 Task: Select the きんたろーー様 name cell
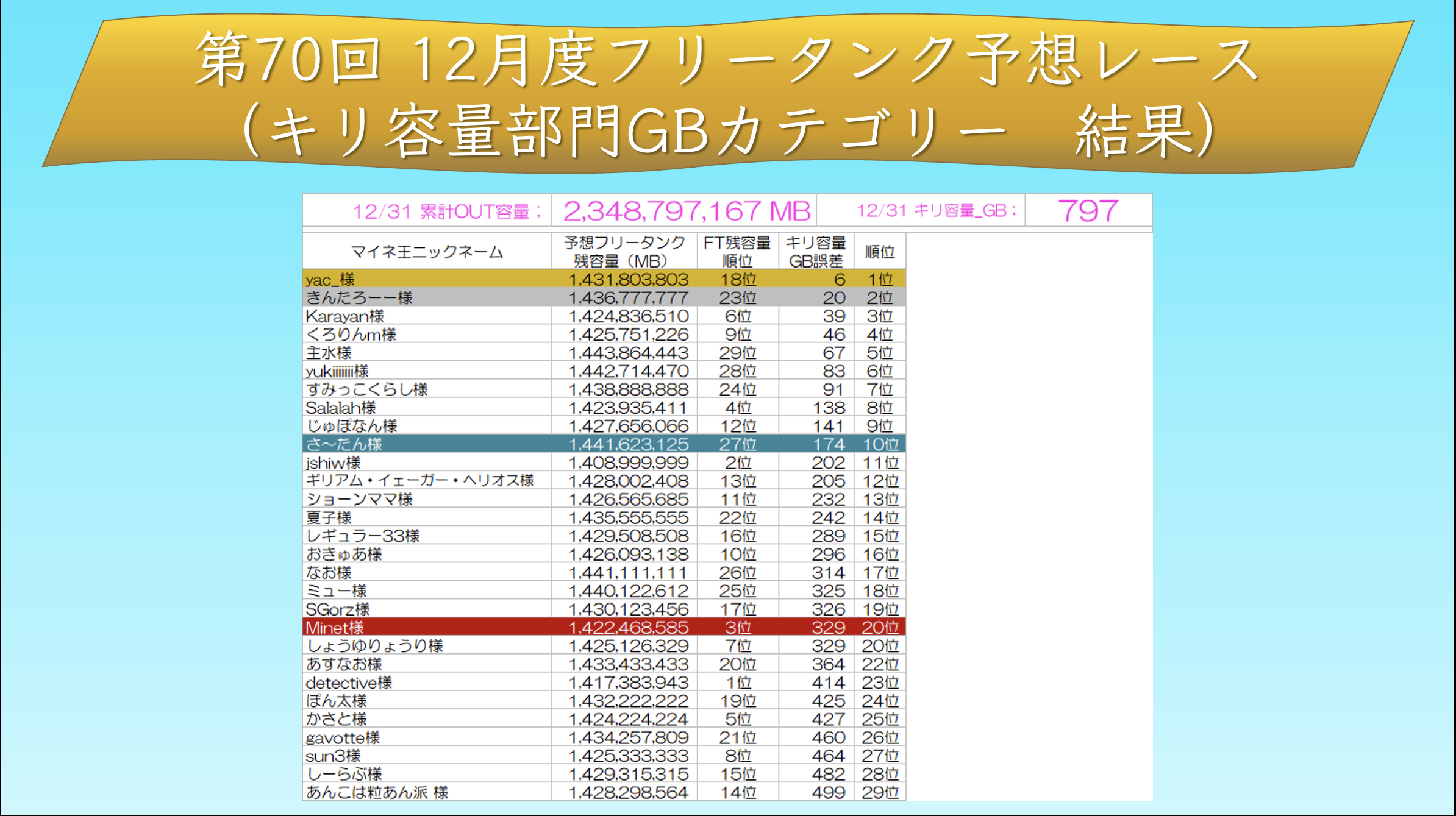[x=359, y=297]
